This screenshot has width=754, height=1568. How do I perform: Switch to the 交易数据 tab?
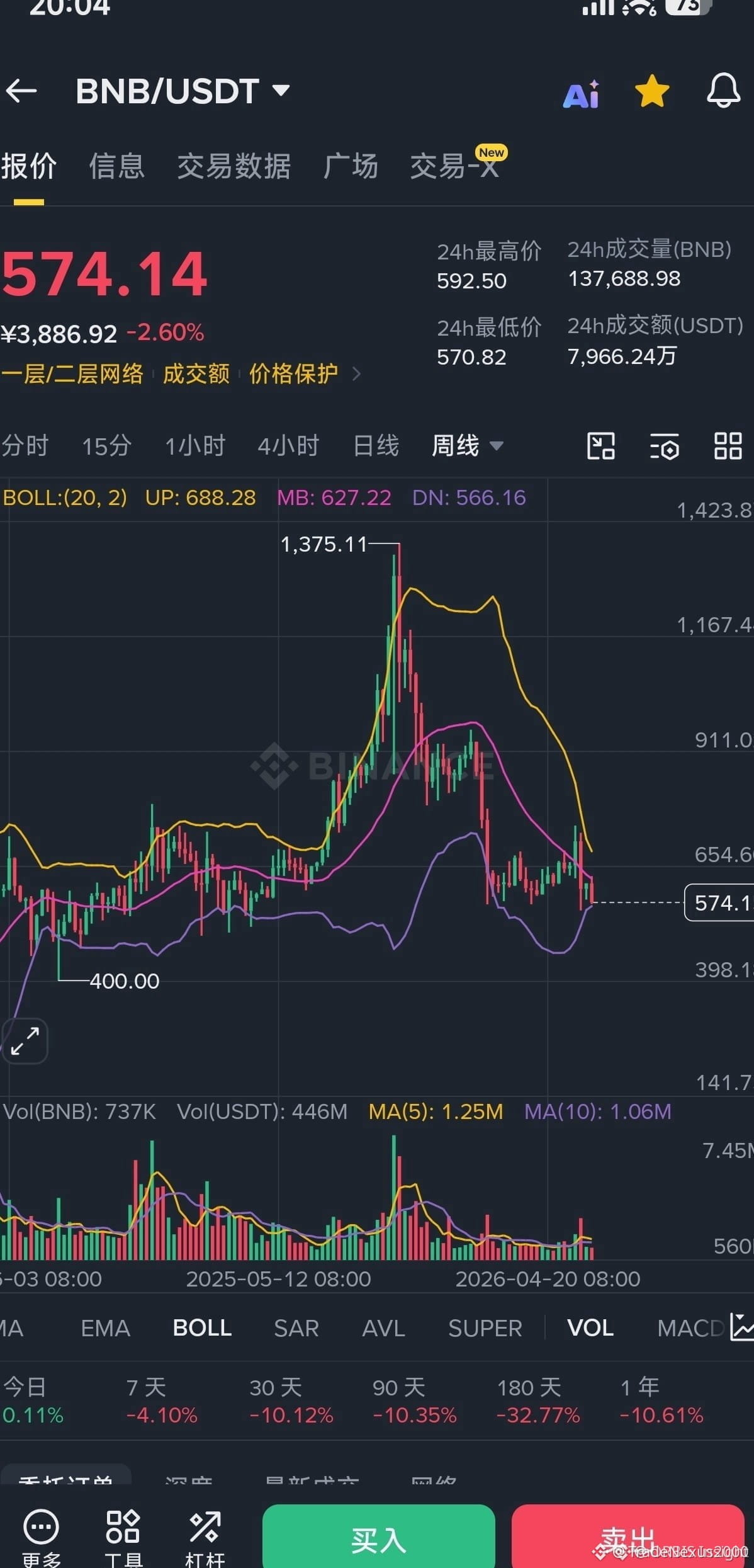234,166
